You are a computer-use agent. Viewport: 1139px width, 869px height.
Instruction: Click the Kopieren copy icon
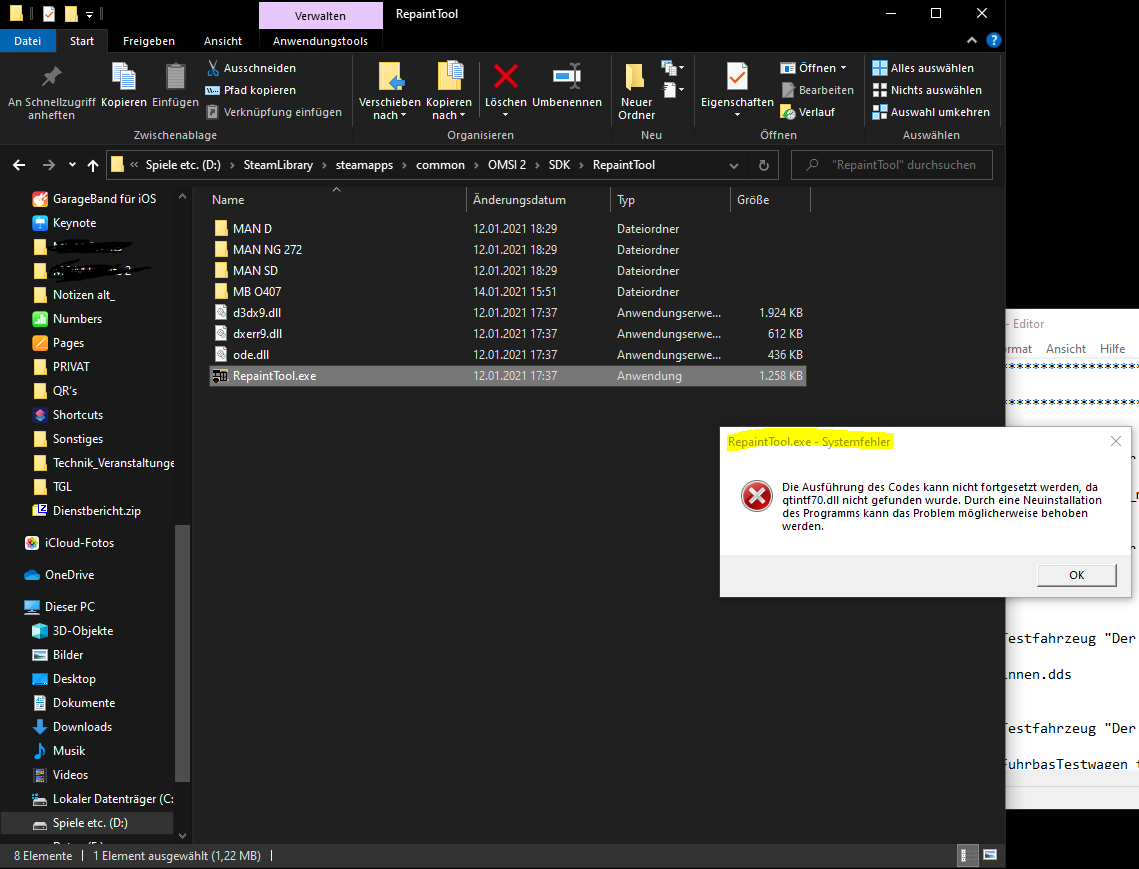tap(124, 77)
